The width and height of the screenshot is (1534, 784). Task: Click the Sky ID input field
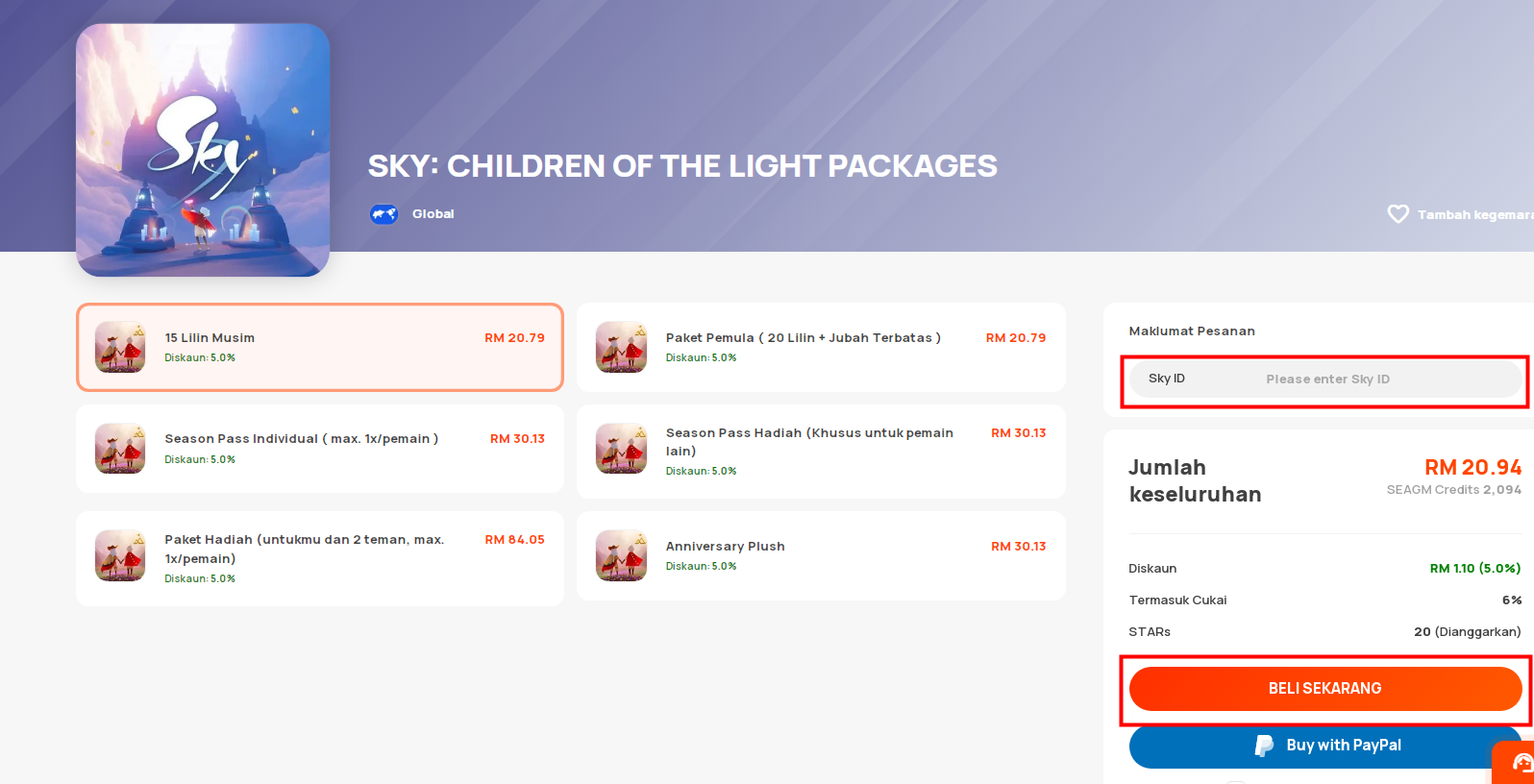[x=1324, y=379]
